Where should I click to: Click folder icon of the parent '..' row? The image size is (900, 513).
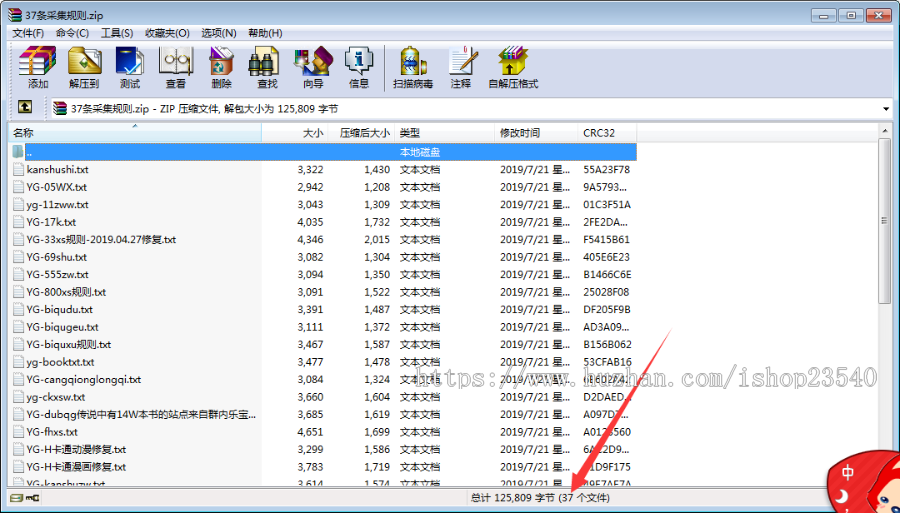(18, 152)
